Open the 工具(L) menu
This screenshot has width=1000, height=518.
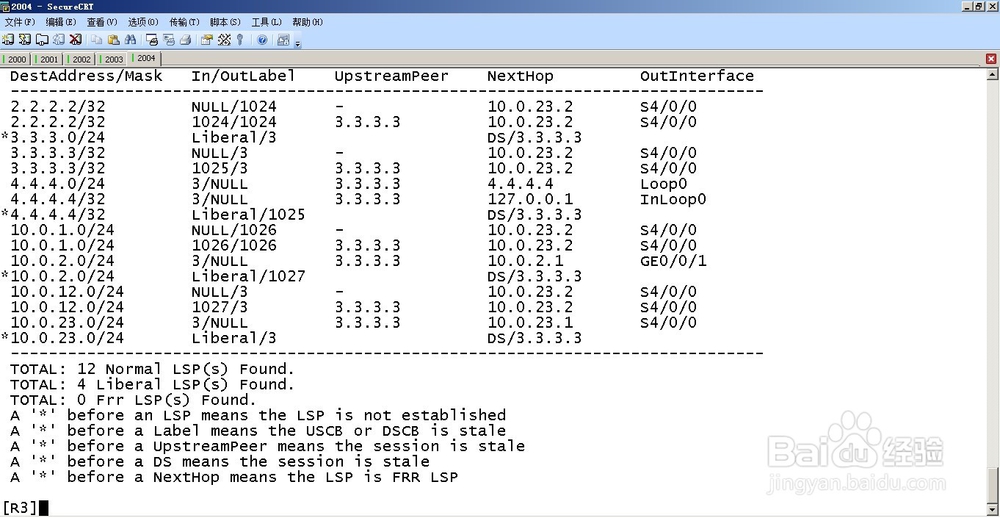(x=266, y=22)
